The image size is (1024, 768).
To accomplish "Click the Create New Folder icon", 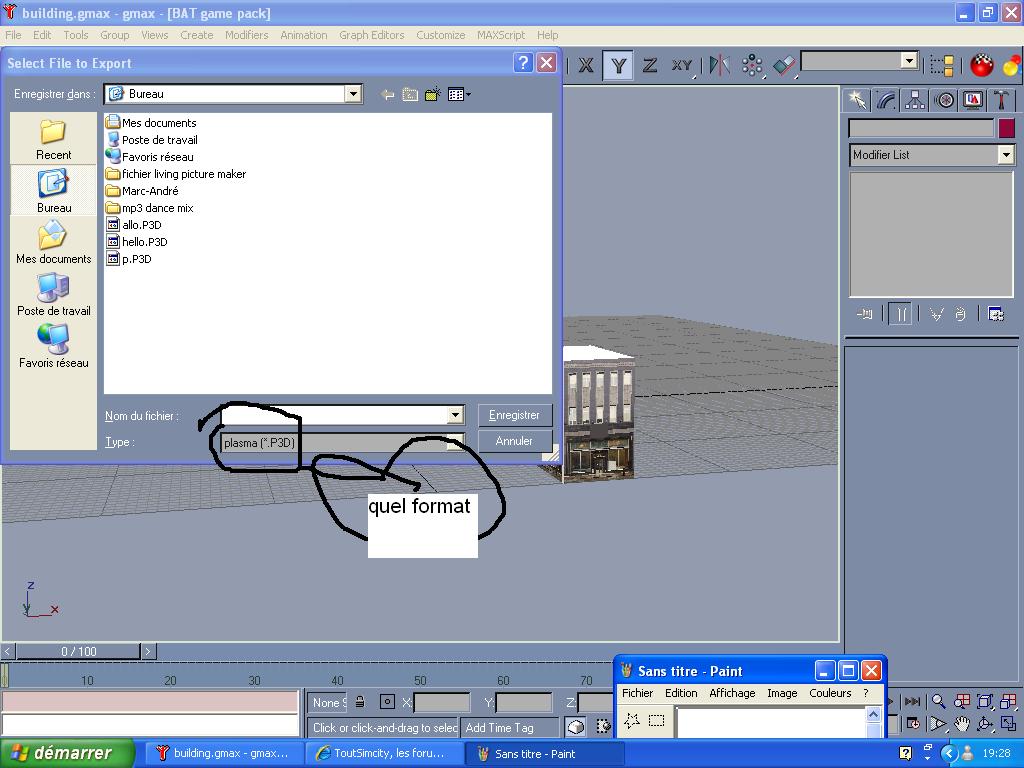I will (432, 94).
